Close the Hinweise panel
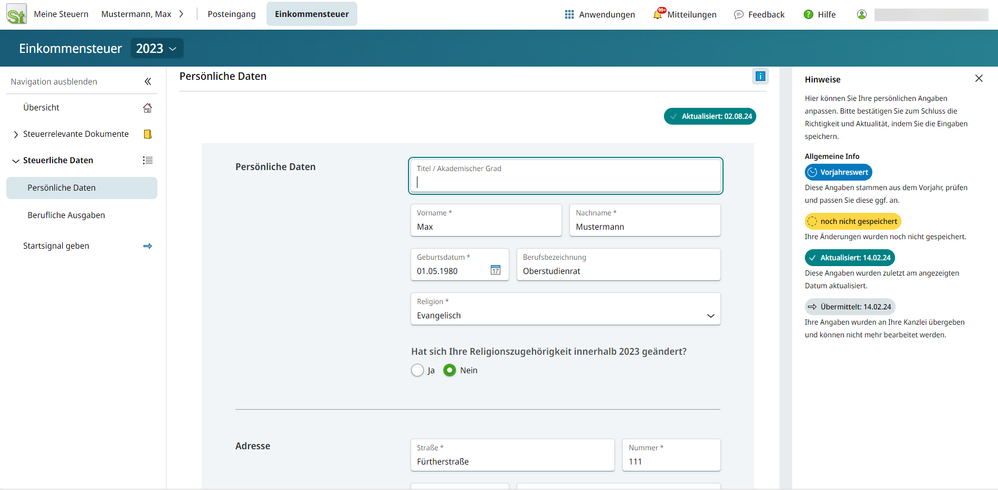The image size is (998, 490). tap(978, 78)
